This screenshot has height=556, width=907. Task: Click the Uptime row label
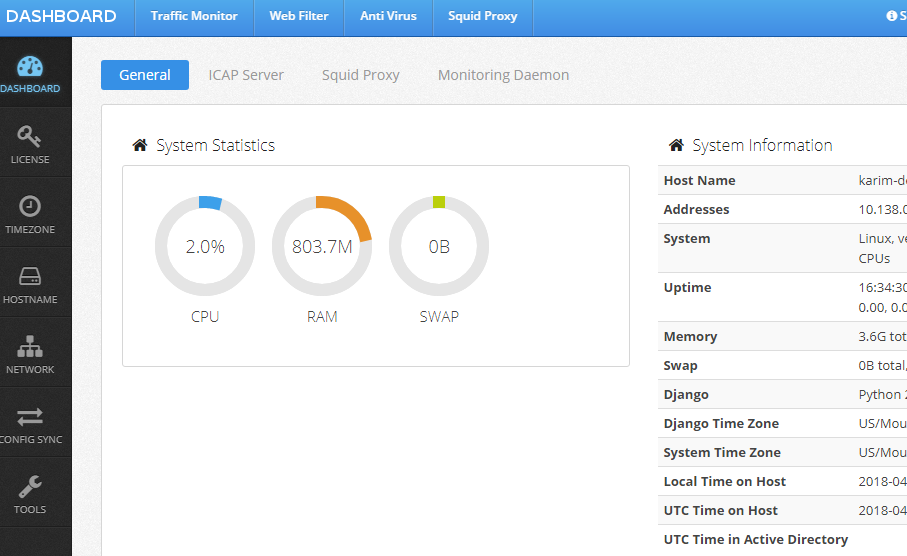687,288
